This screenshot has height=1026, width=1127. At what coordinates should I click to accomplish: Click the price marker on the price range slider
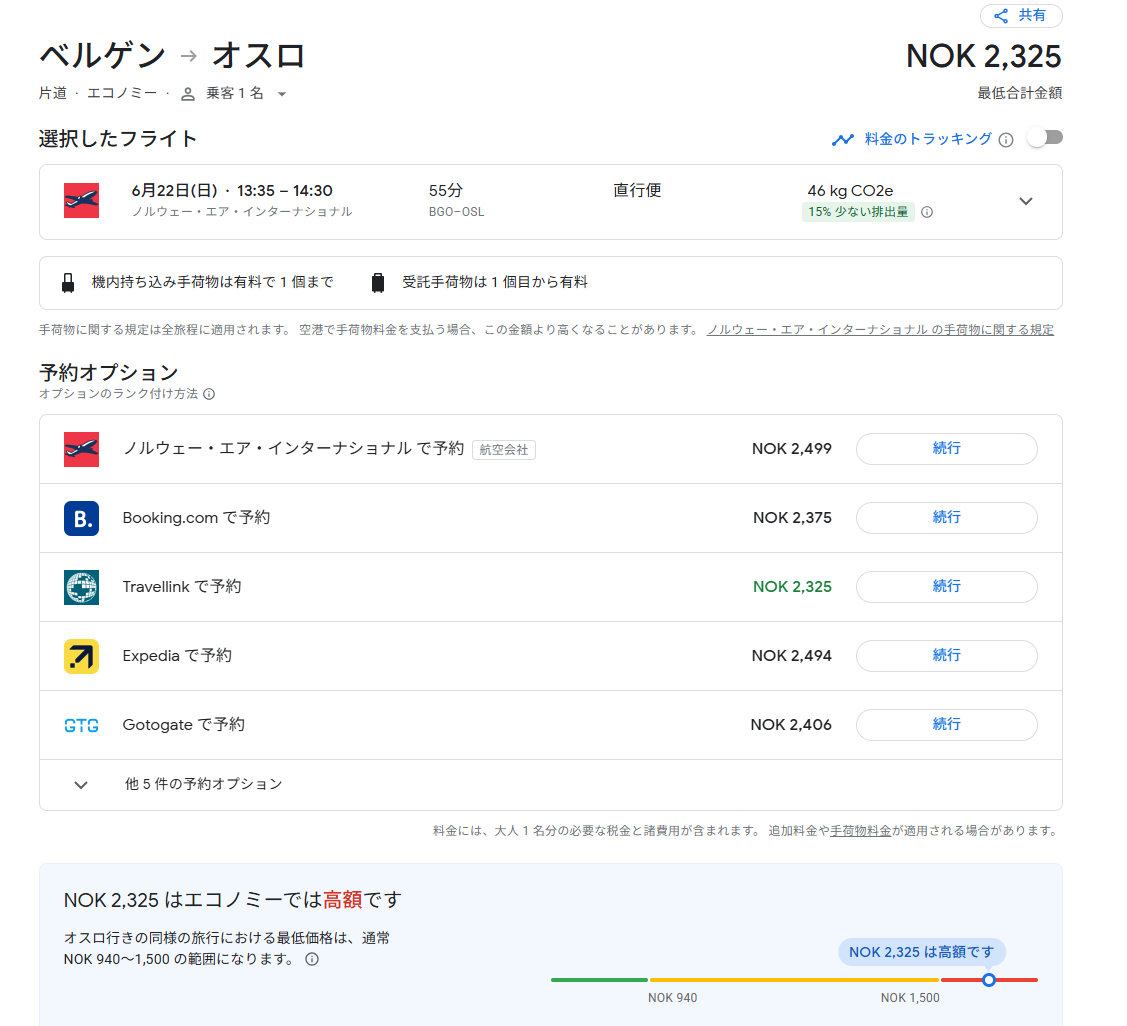(x=988, y=980)
